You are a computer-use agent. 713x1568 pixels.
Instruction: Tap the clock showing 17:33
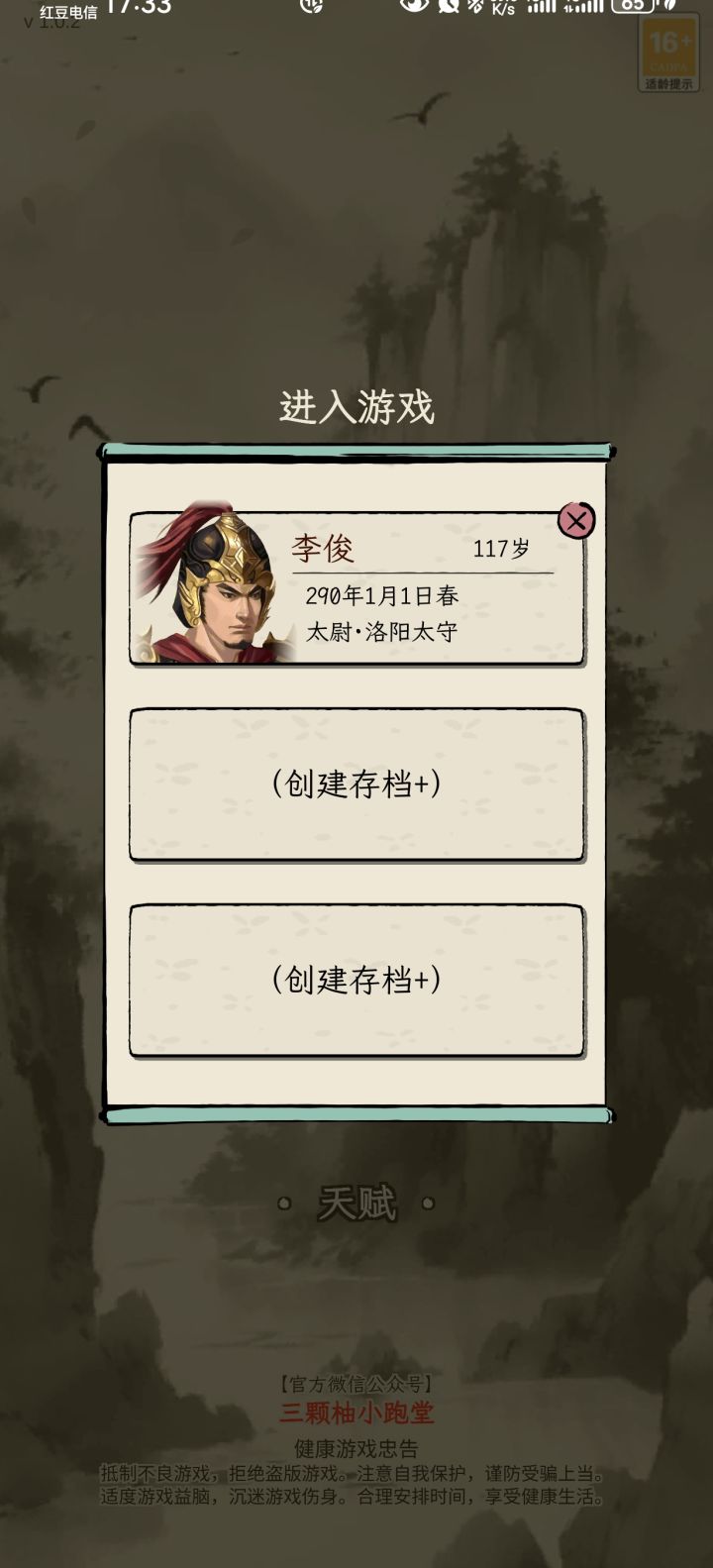click(138, 7)
